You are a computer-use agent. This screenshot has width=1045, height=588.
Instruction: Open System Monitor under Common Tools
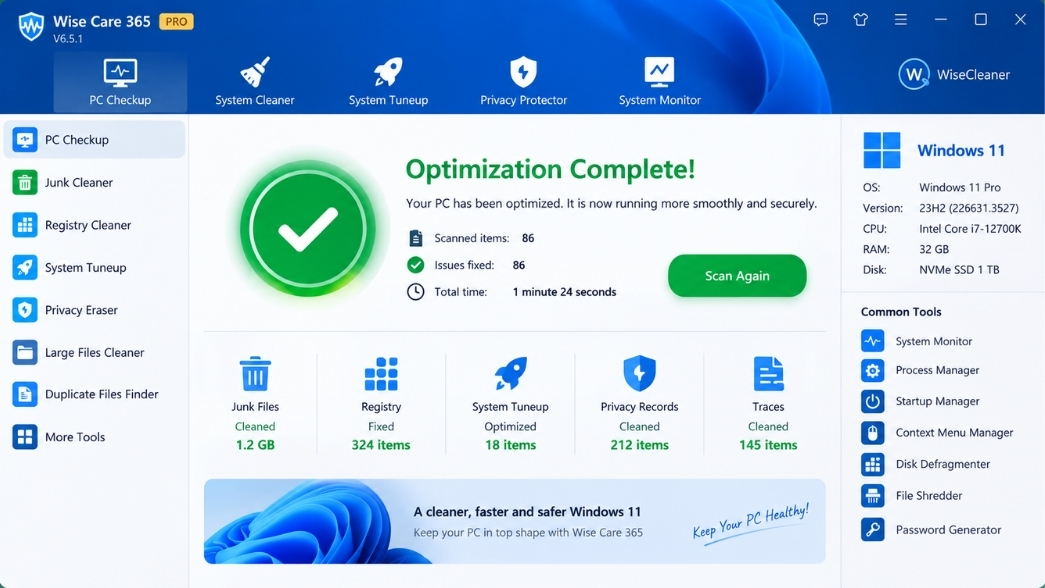click(933, 341)
